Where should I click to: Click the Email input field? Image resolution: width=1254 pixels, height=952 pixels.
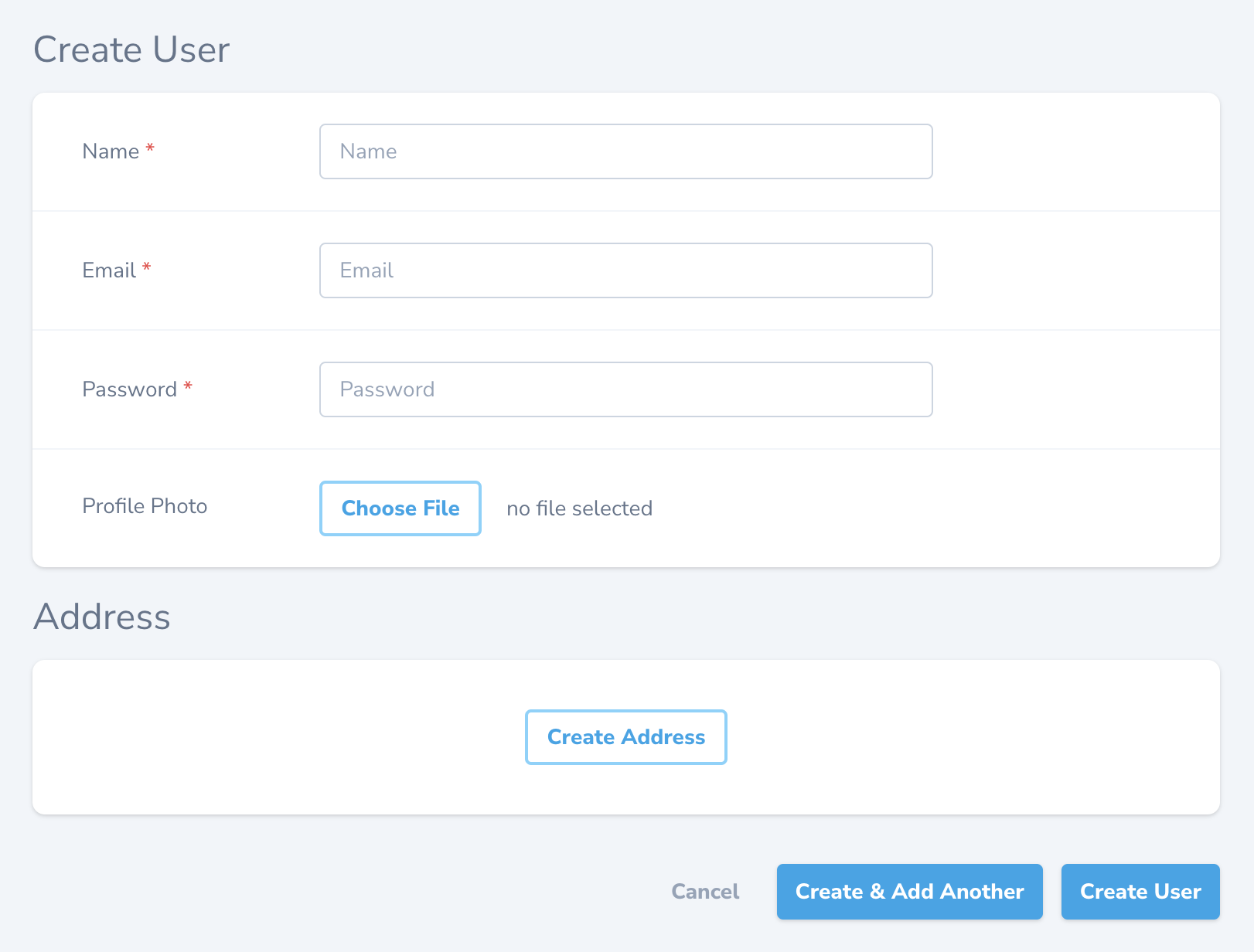tap(625, 270)
